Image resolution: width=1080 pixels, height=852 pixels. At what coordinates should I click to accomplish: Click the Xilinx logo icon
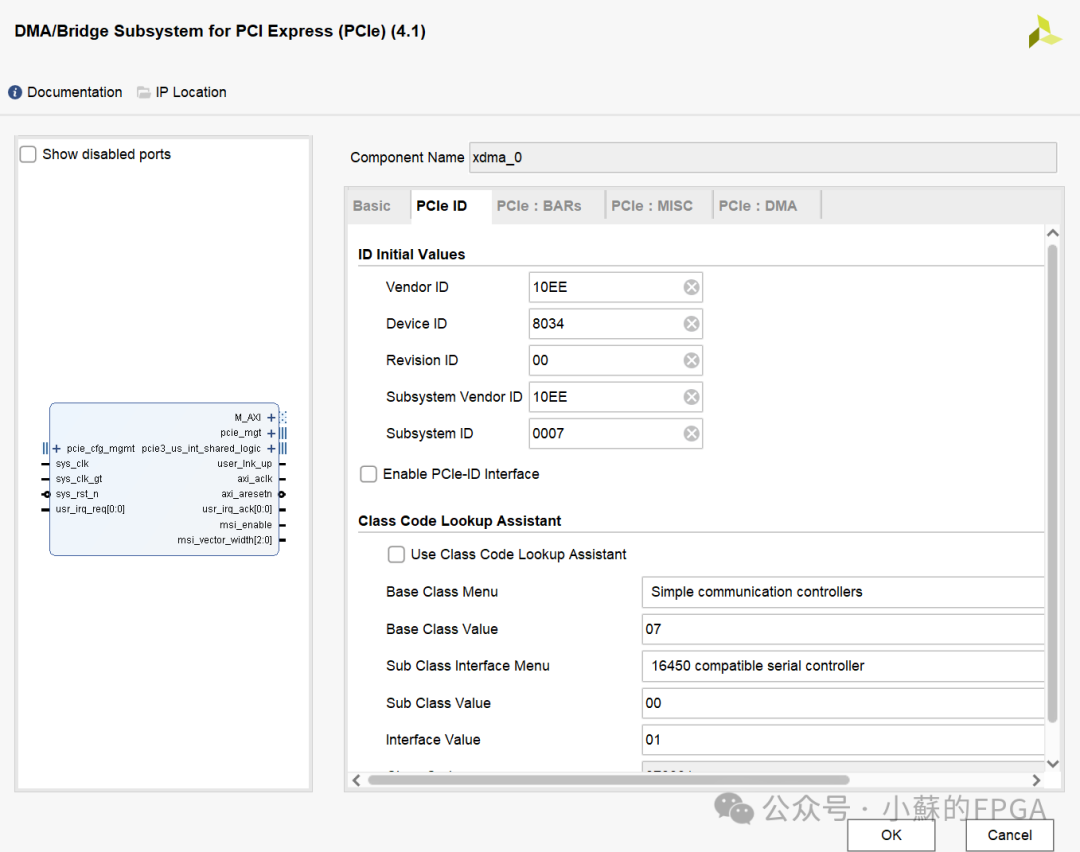[x=1044, y=32]
